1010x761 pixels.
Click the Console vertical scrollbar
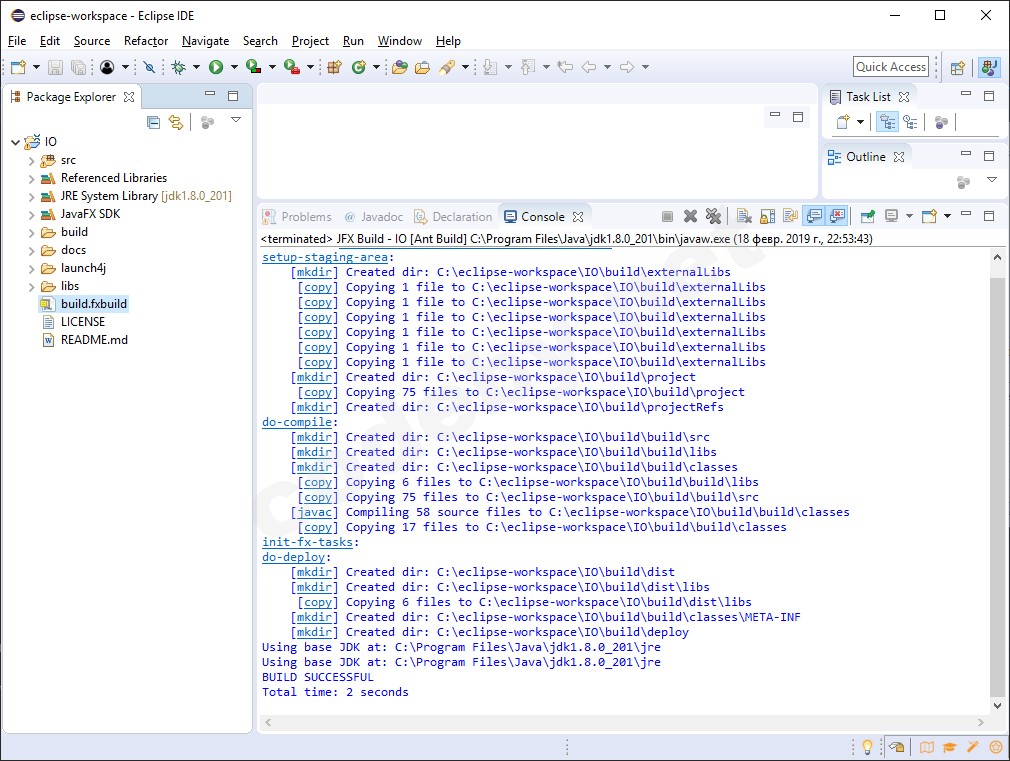click(x=996, y=480)
